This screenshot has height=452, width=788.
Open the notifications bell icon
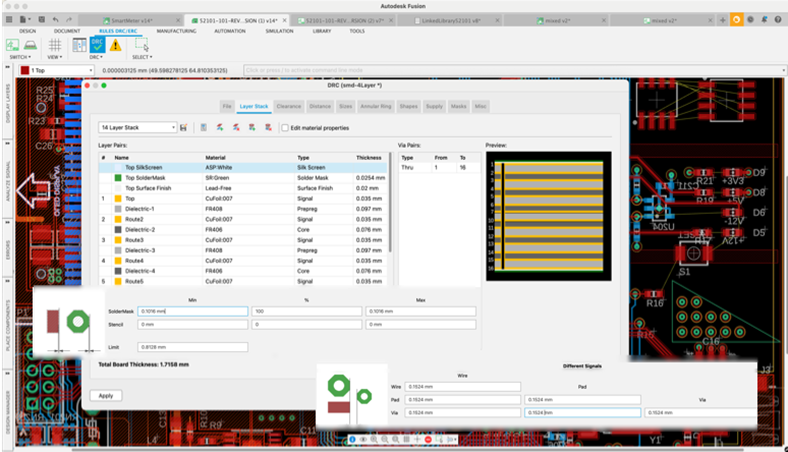click(764, 20)
